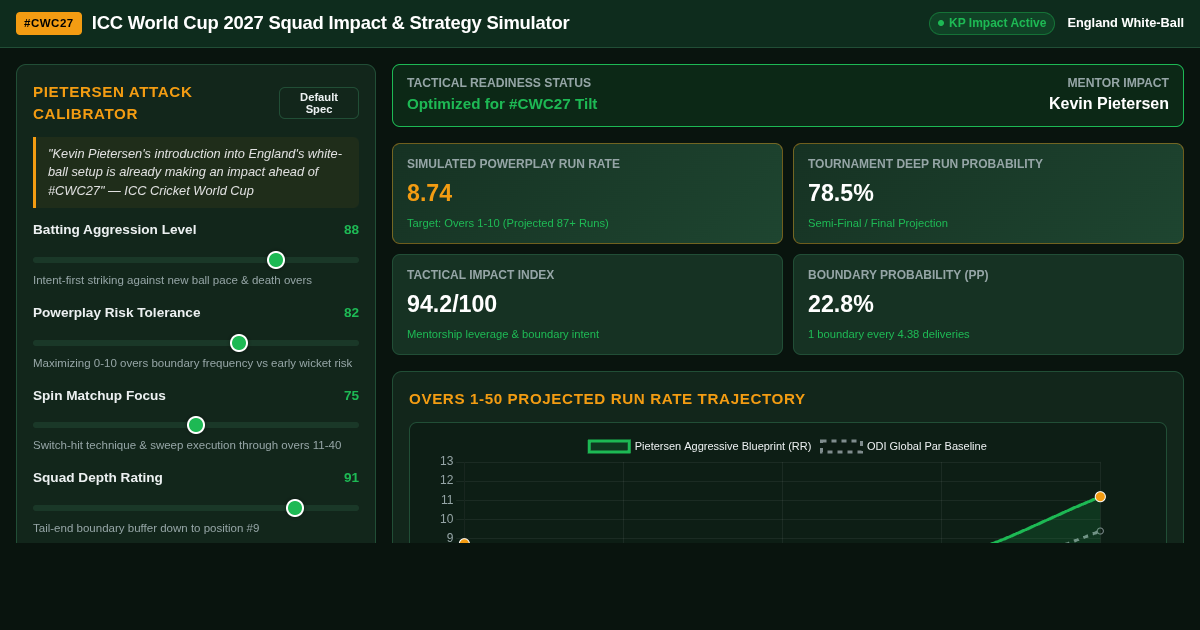Click the 22.8% boundary value
This screenshot has width=1200, height=630.
[841, 304]
